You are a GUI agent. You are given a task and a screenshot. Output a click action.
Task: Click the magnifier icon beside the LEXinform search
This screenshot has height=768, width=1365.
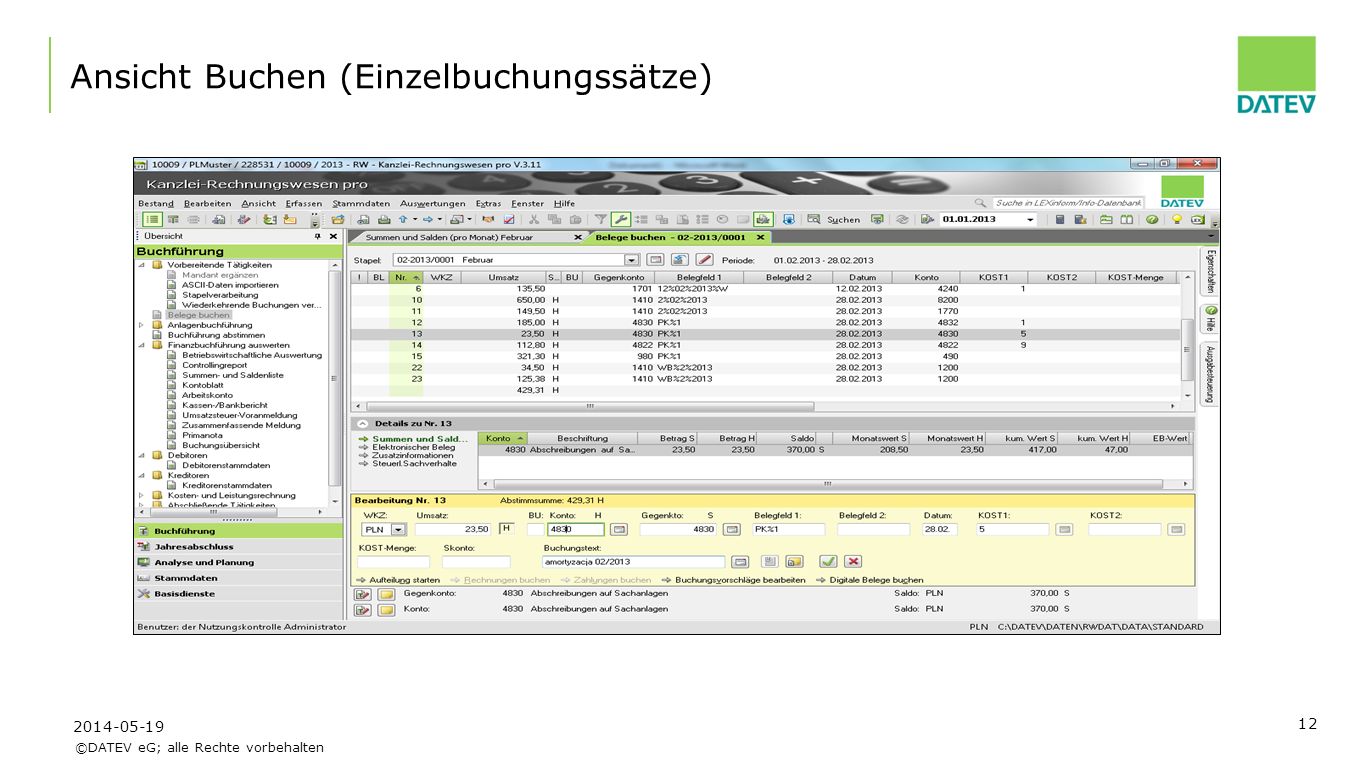click(x=980, y=203)
